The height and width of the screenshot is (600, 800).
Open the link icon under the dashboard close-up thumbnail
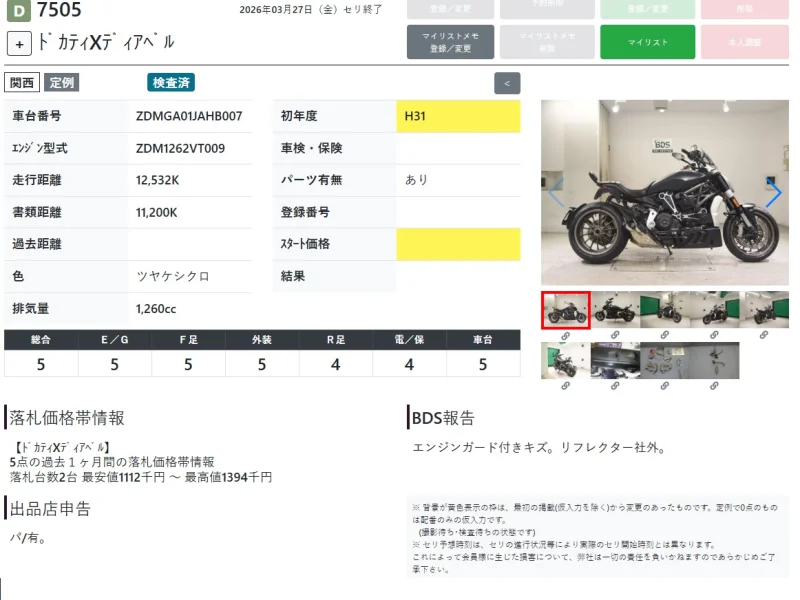pos(615,386)
